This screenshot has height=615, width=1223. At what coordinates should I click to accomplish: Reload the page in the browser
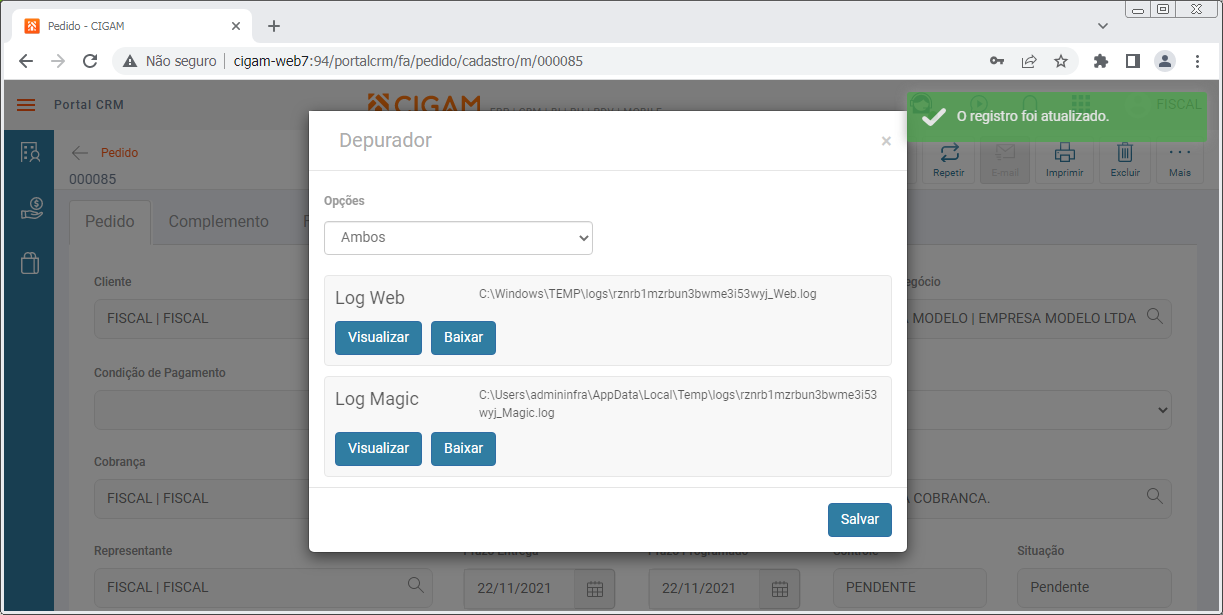click(x=89, y=61)
